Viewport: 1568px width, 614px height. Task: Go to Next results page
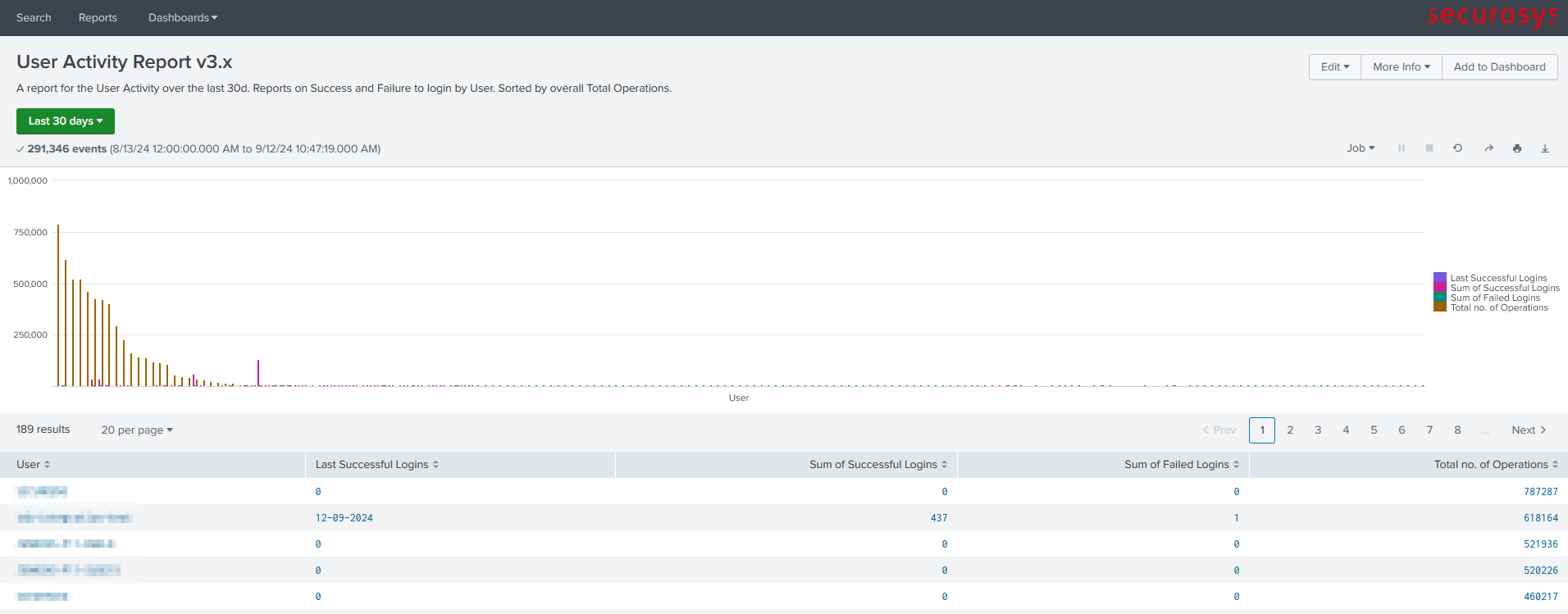(x=1529, y=430)
